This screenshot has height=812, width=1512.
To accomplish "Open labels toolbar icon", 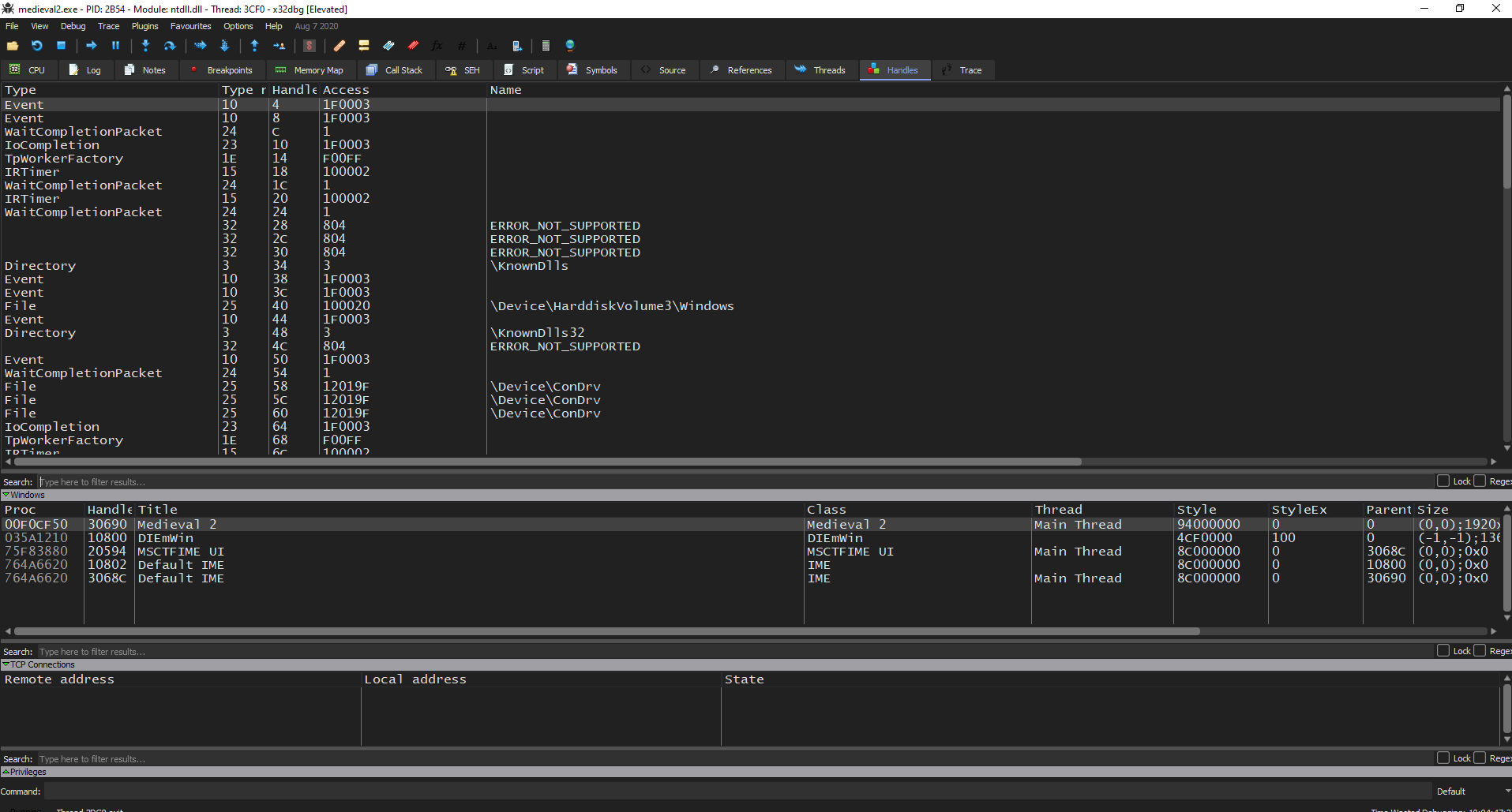I will pos(388,46).
